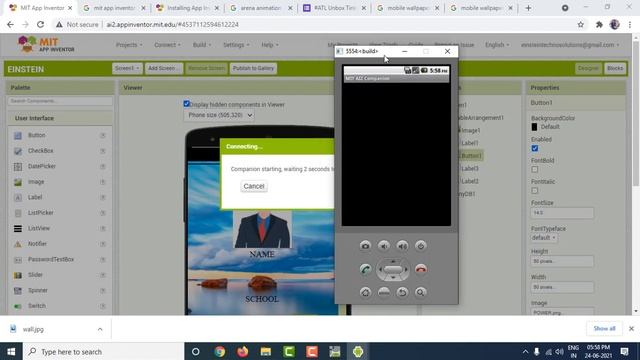
Task: Select the Label component in Palette
Action: pos(35,197)
